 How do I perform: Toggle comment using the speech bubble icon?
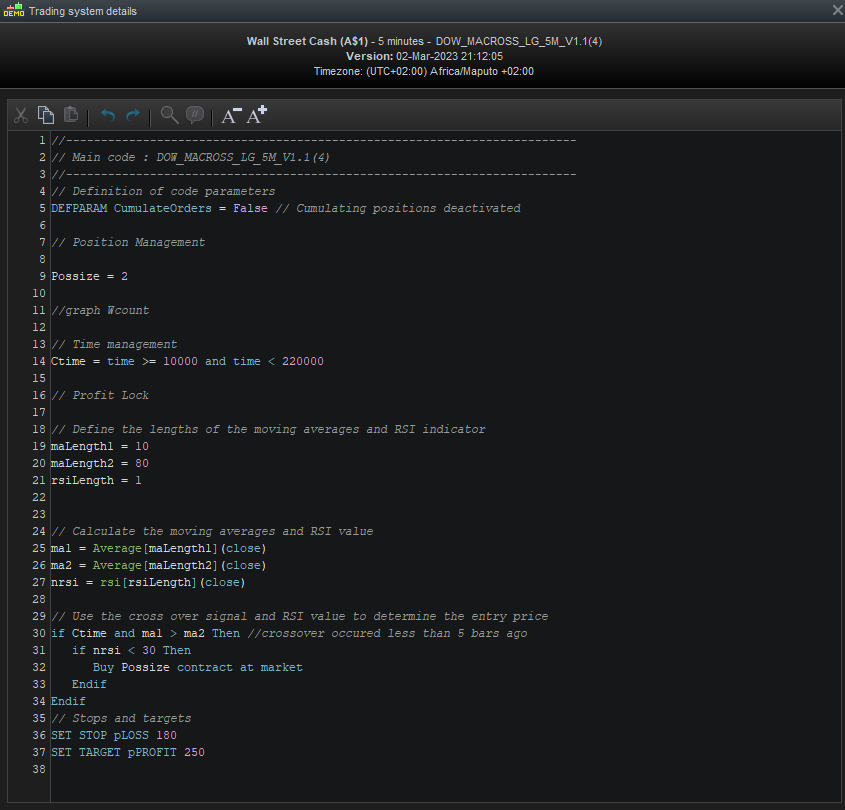coord(195,115)
